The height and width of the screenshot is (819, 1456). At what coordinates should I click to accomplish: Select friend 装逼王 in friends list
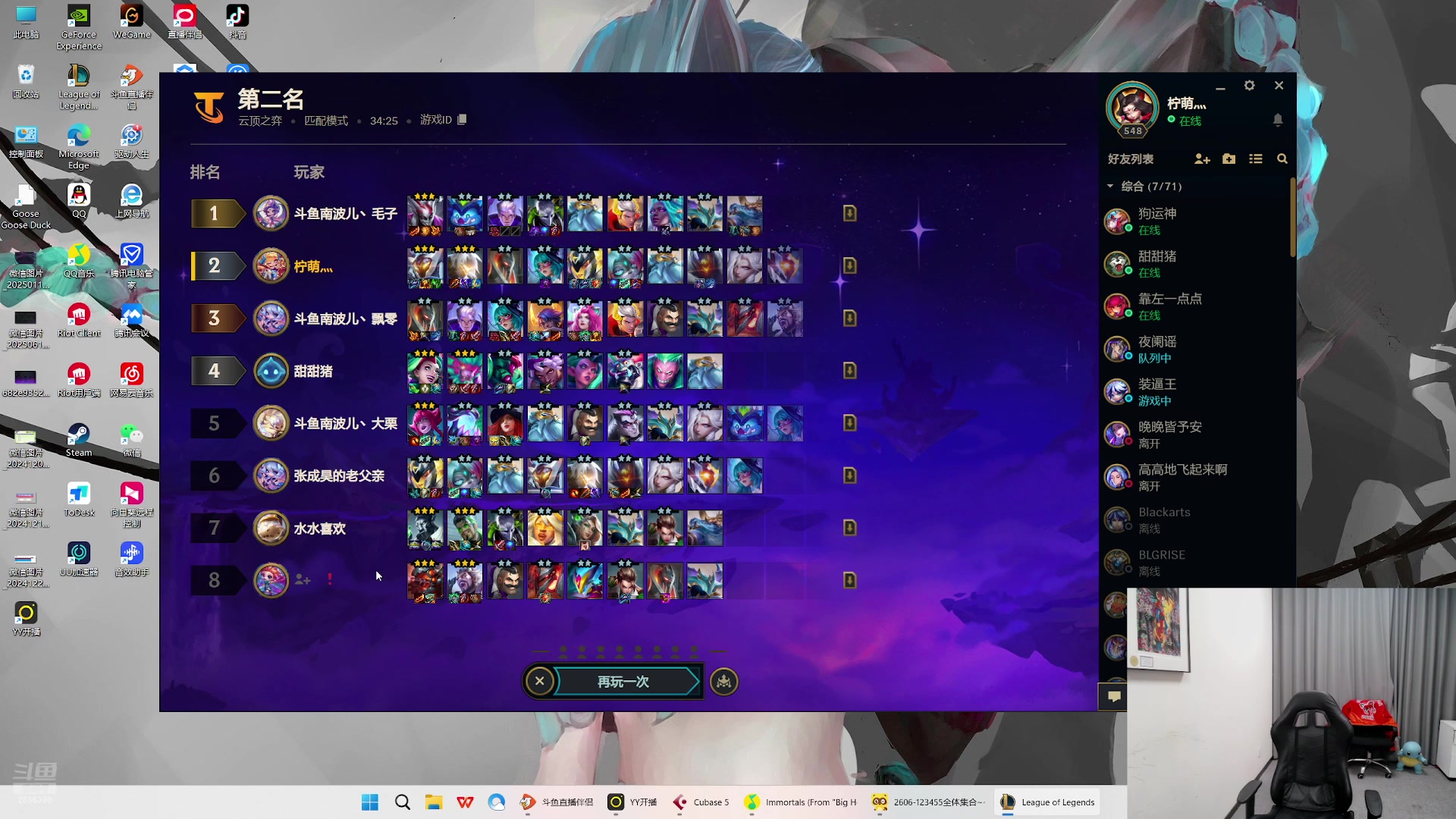pyautogui.click(x=1195, y=391)
